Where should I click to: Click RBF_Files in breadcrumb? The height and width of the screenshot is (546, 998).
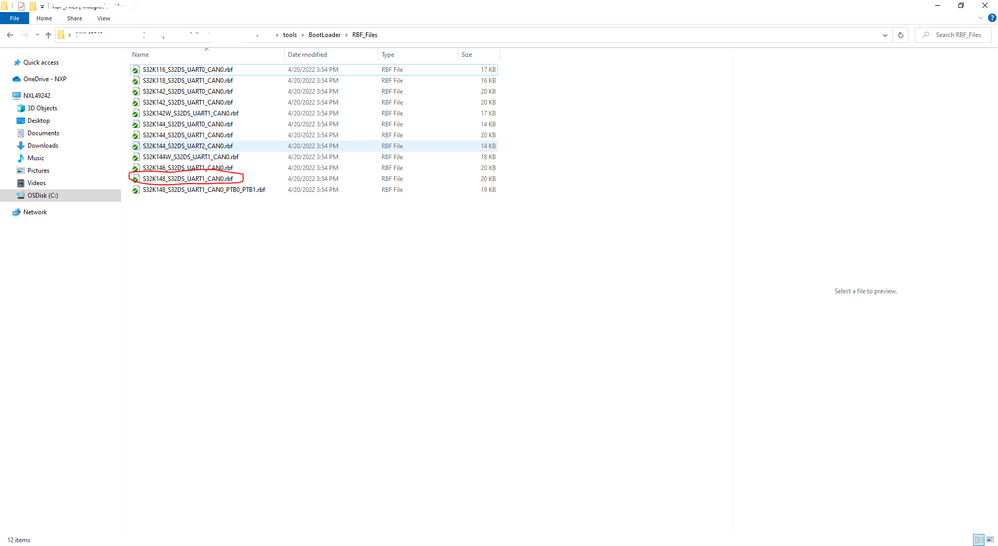(365, 35)
